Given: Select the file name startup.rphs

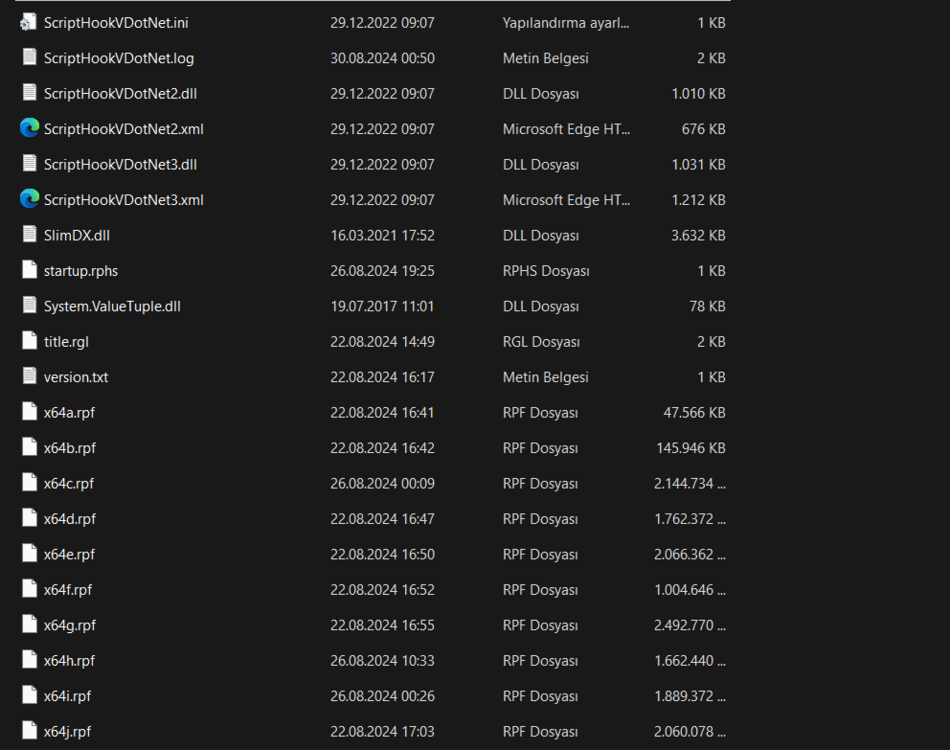Looking at the screenshot, I should [81, 271].
